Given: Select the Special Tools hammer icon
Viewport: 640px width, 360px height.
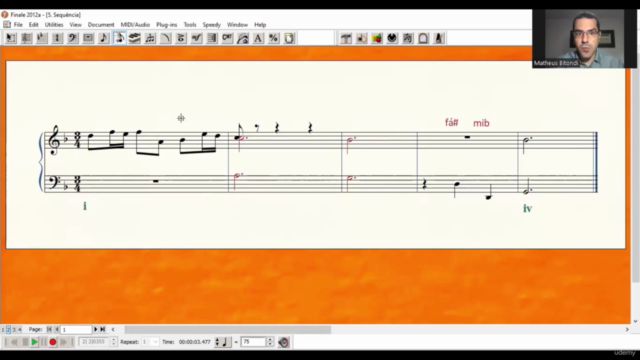Looking at the screenshot, I should click(x=346, y=38).
